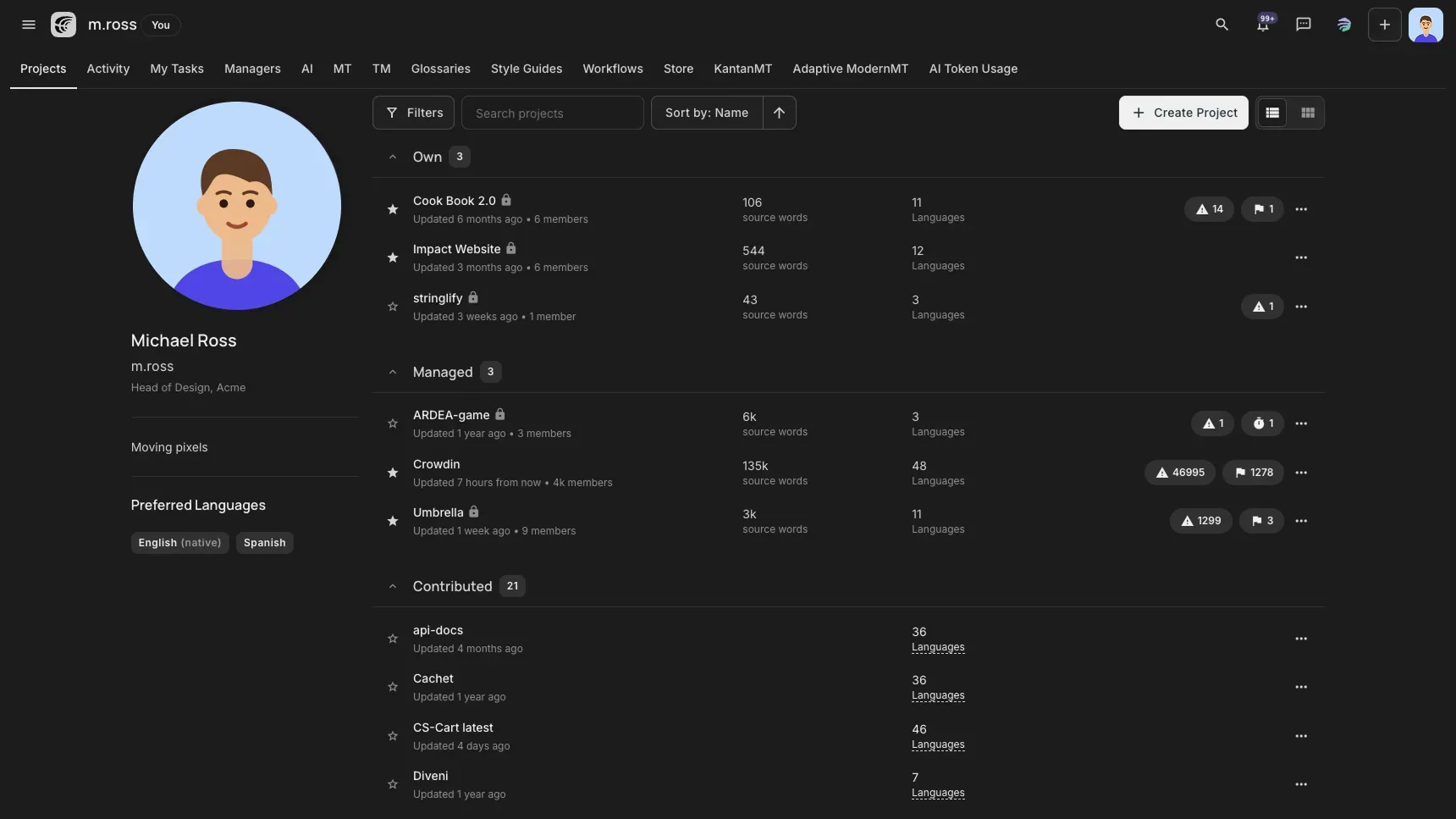The image size is (1456, 819).
Task: Unstar the Cook Book 2.0 project
Action: [393, 209]
